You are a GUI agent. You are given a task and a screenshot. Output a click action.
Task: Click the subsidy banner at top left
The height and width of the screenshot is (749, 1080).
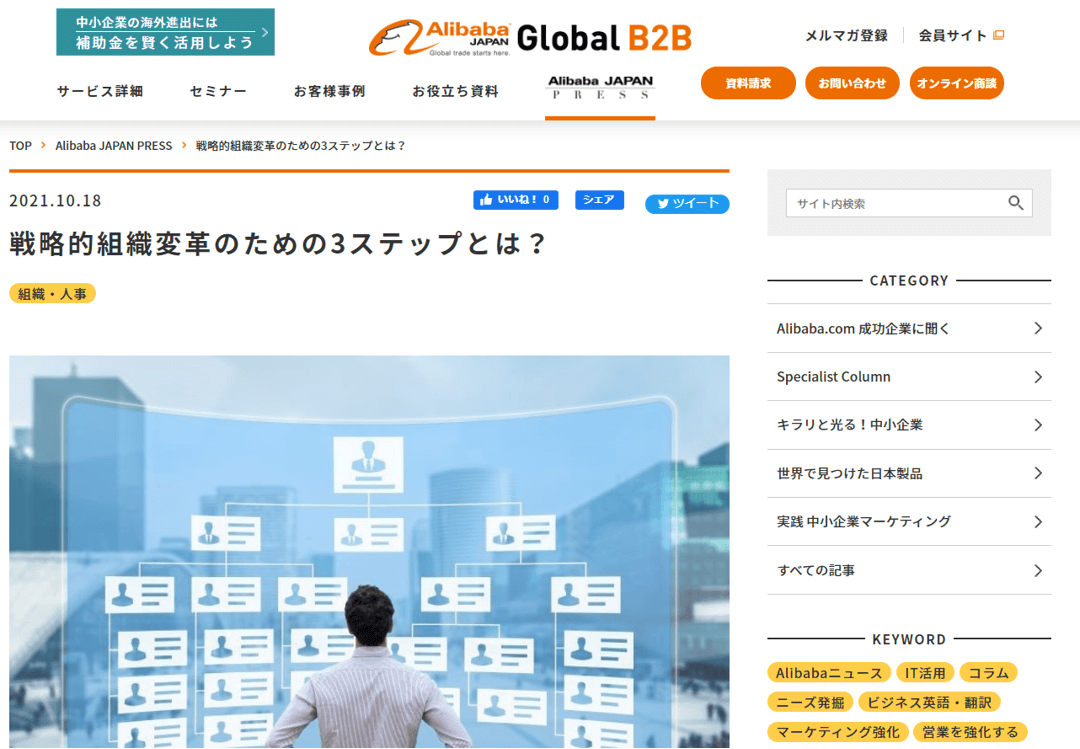point(165,32)
